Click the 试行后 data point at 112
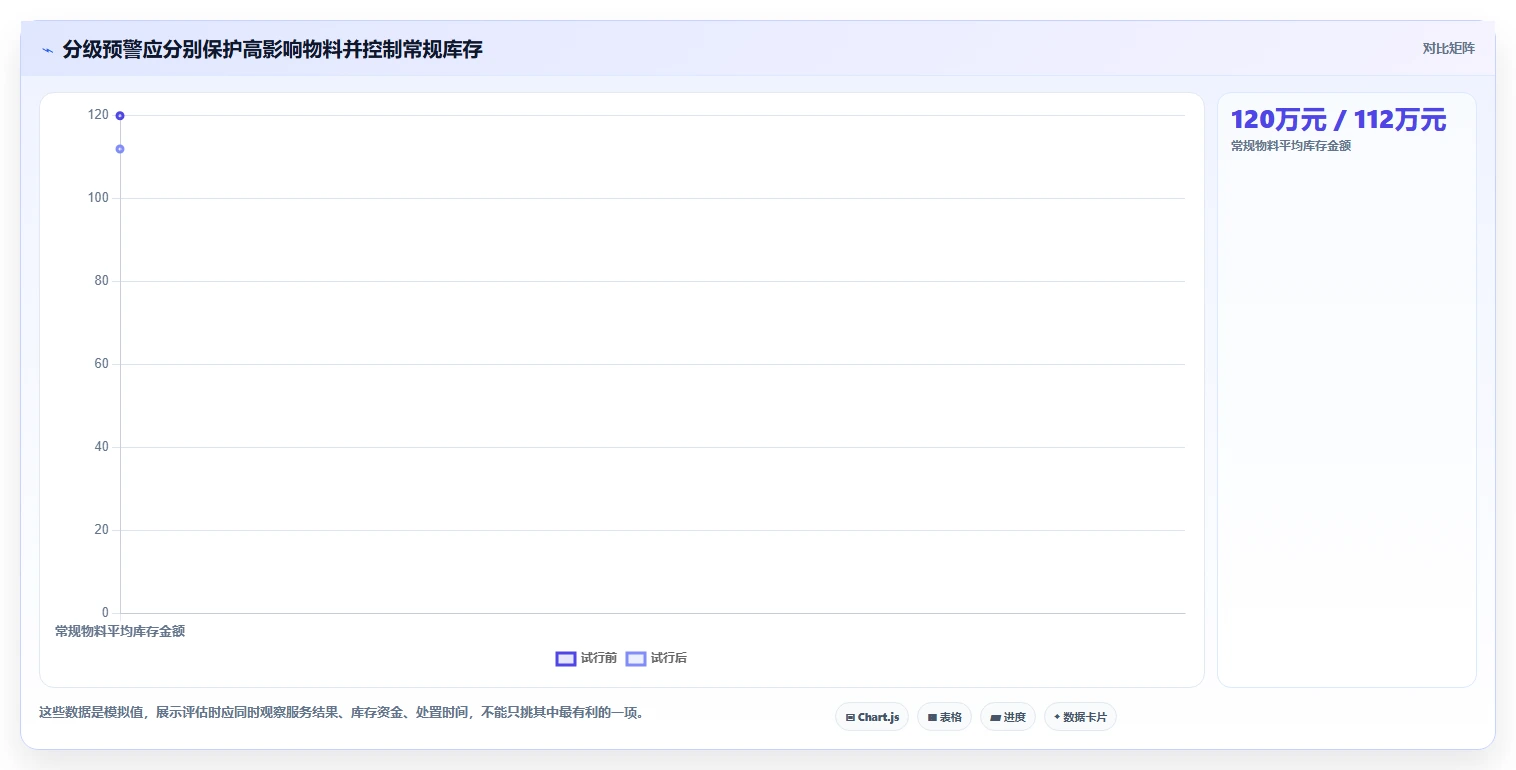Screen dimensions: 1516x770 [x=120, y=149]
